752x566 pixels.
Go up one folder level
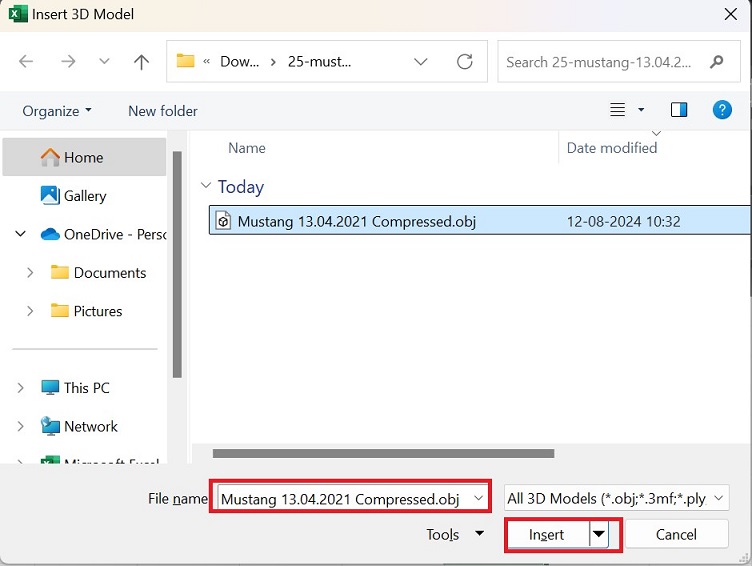coord(141,61)
